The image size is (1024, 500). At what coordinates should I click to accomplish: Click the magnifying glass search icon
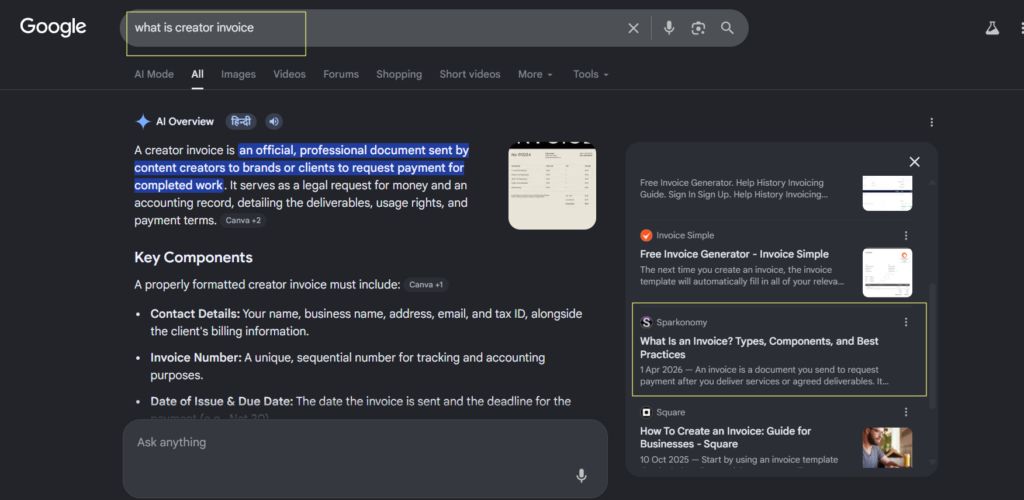[727, 28]
